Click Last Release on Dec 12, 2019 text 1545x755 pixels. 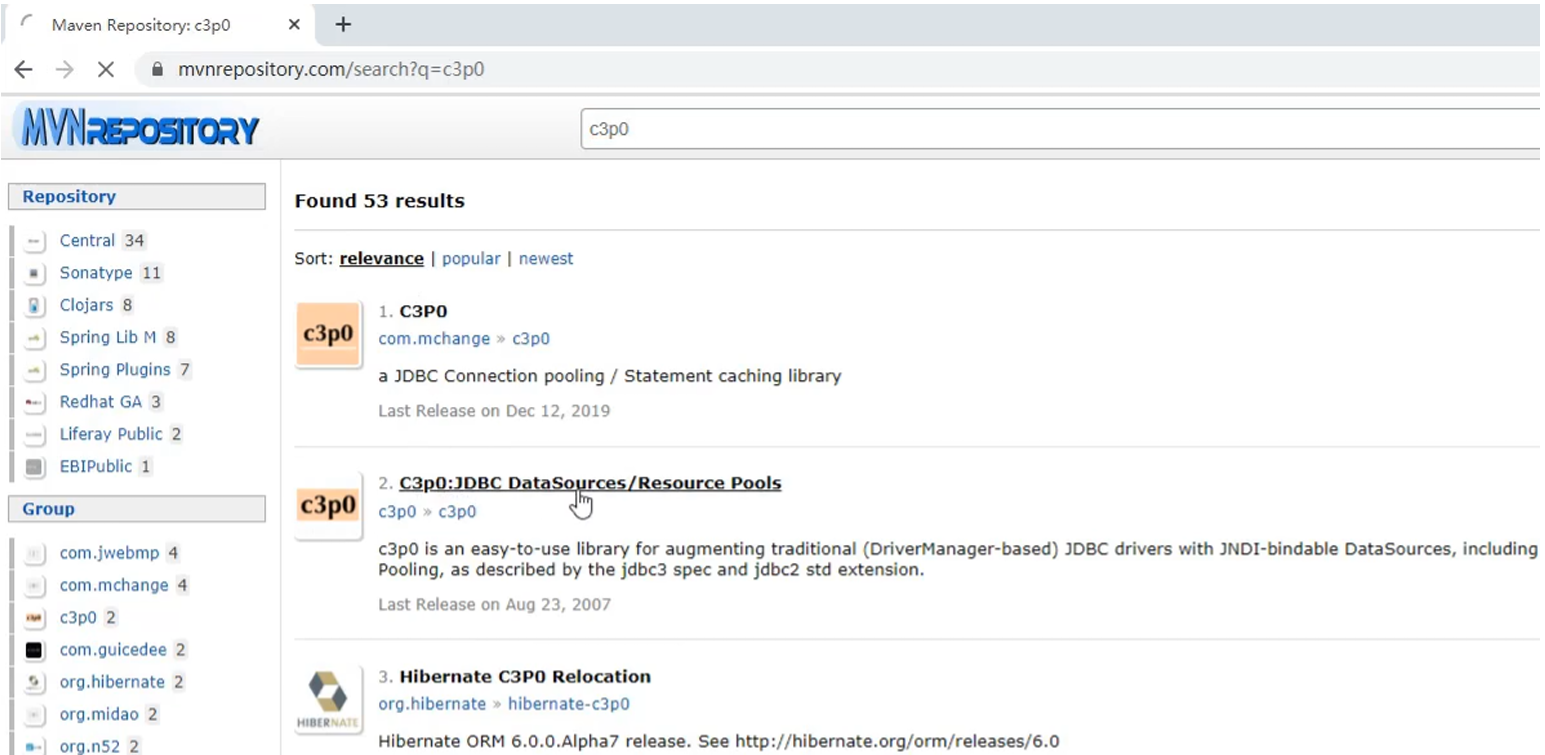point(494,411)
